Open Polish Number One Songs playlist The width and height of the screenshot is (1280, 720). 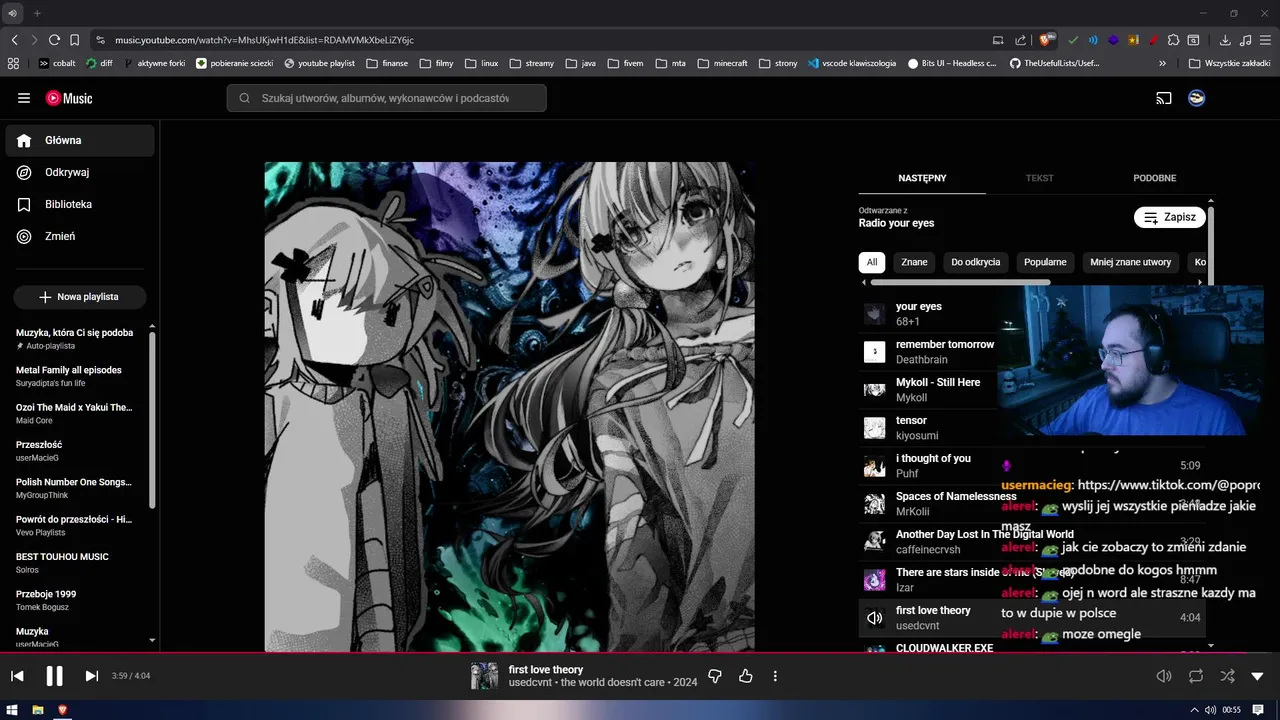[76, 488]
